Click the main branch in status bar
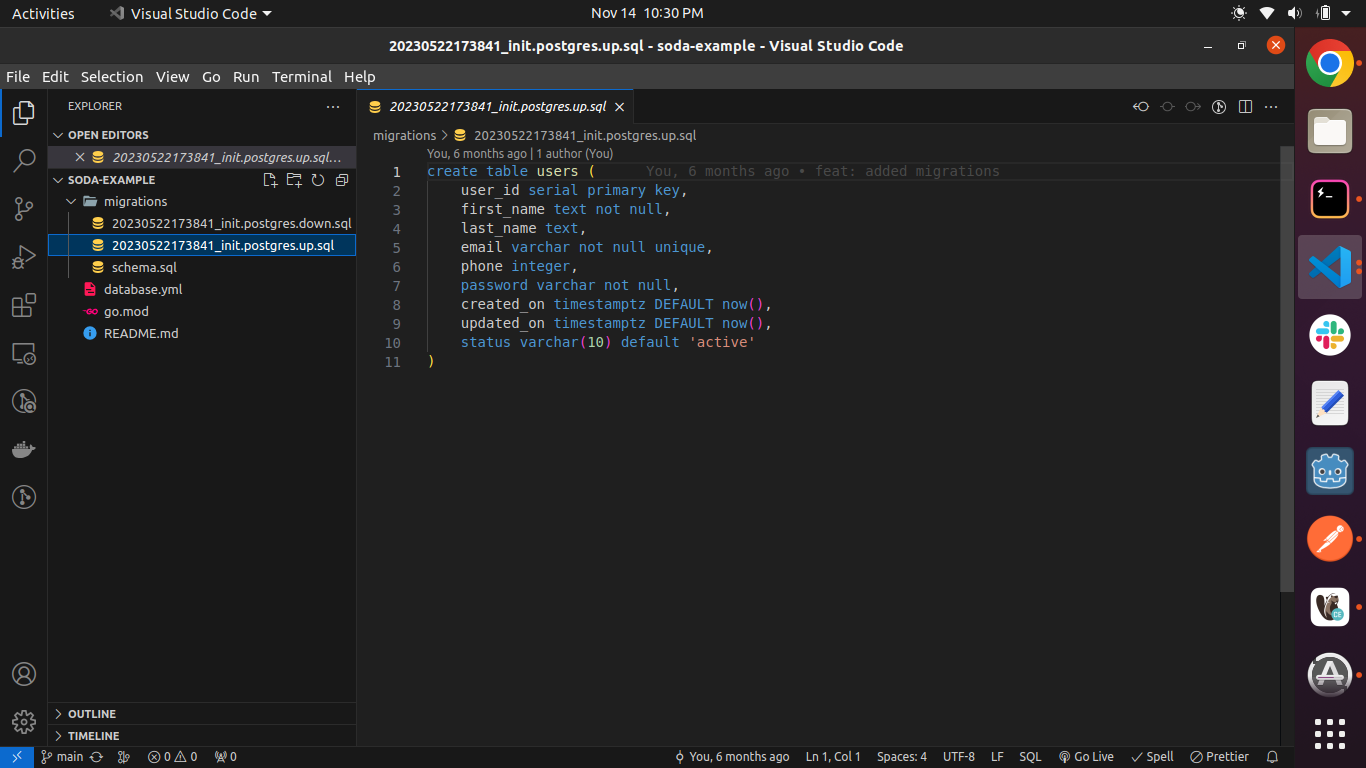 click(62, 757)
